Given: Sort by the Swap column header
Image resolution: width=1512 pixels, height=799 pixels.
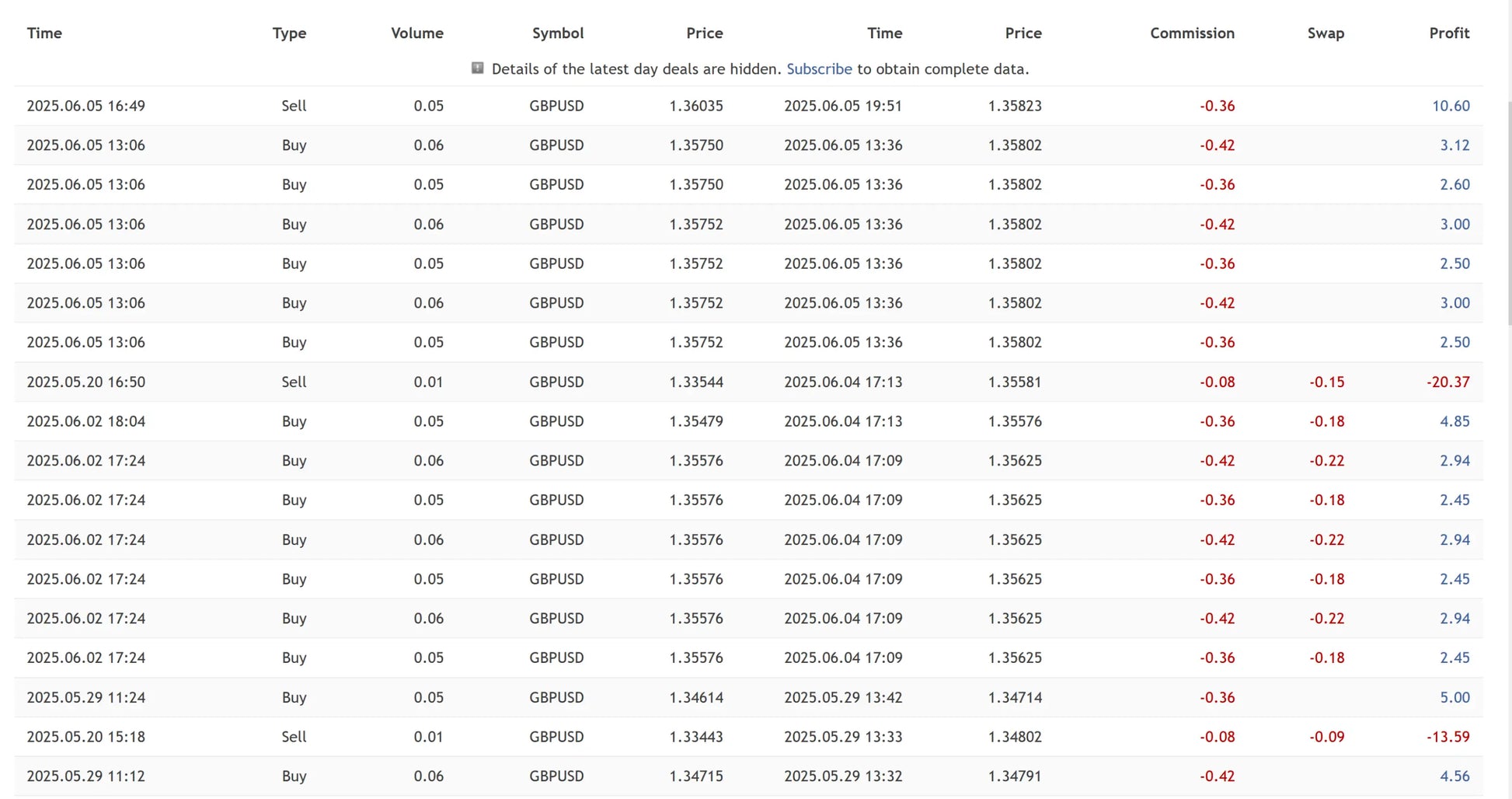Looking at the screenshot, I should (1326, 33).
